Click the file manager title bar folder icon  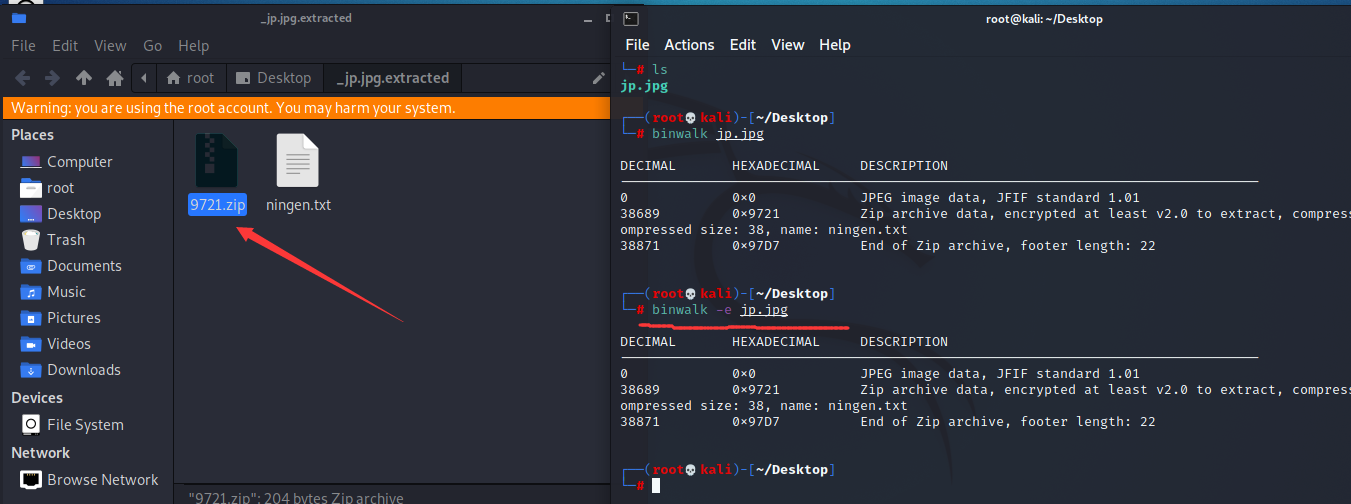[x=18, y=18]
